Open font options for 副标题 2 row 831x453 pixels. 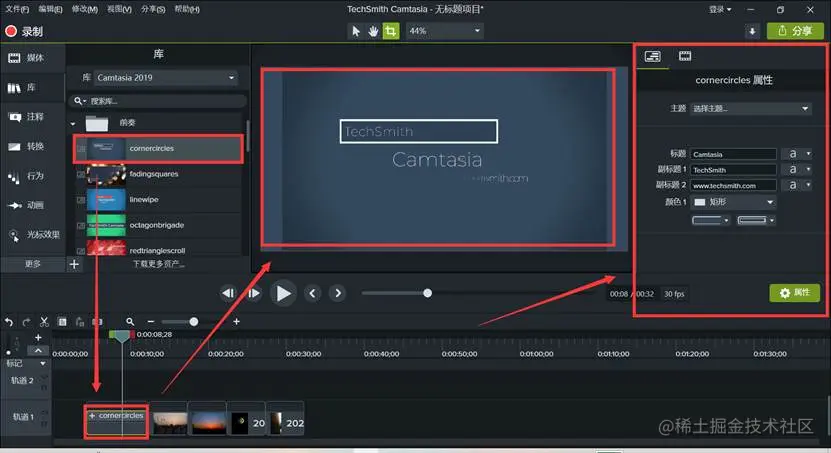click(797, 185)
